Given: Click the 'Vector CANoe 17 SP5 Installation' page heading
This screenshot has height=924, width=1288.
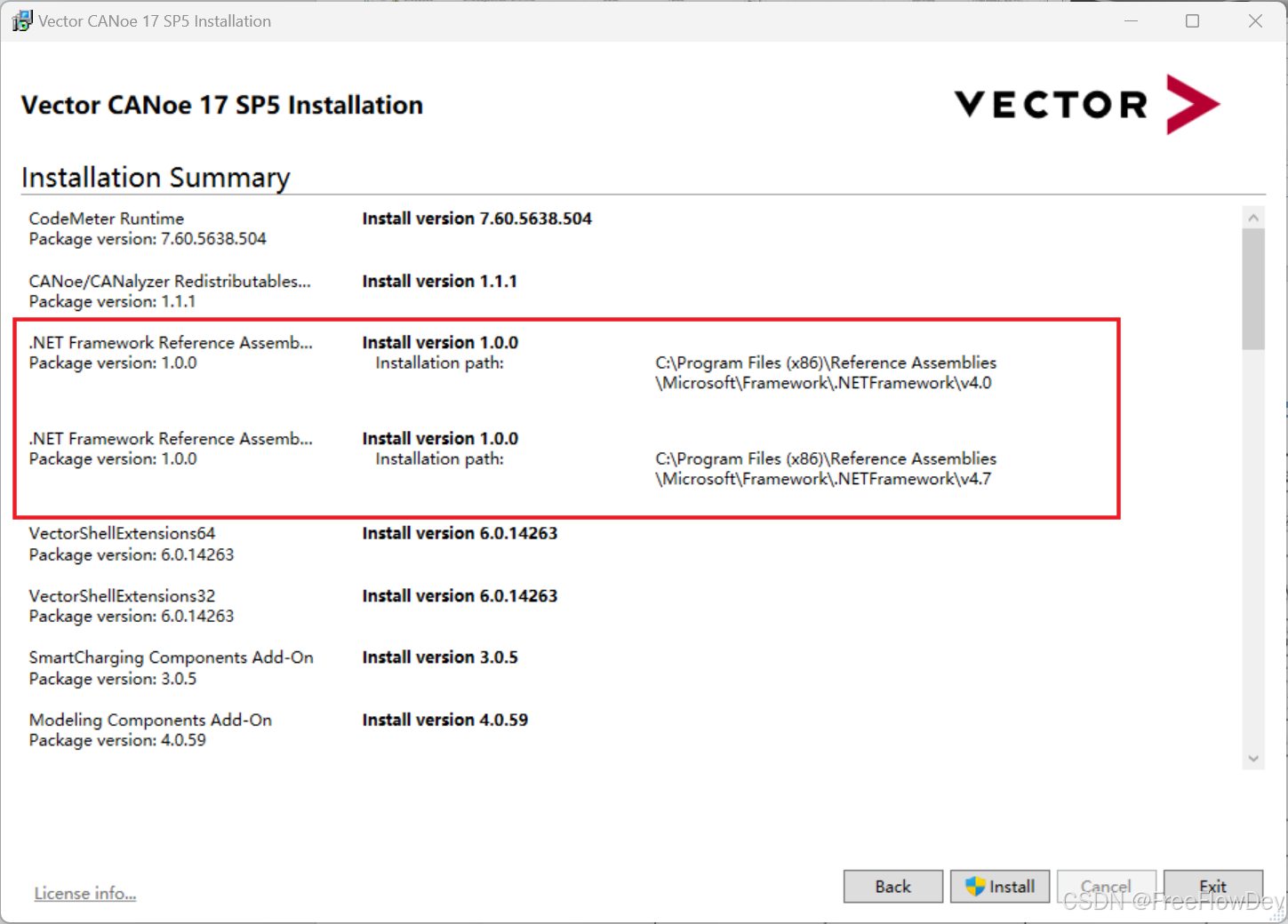Looking at the screenshot, I should pos(222,105).
